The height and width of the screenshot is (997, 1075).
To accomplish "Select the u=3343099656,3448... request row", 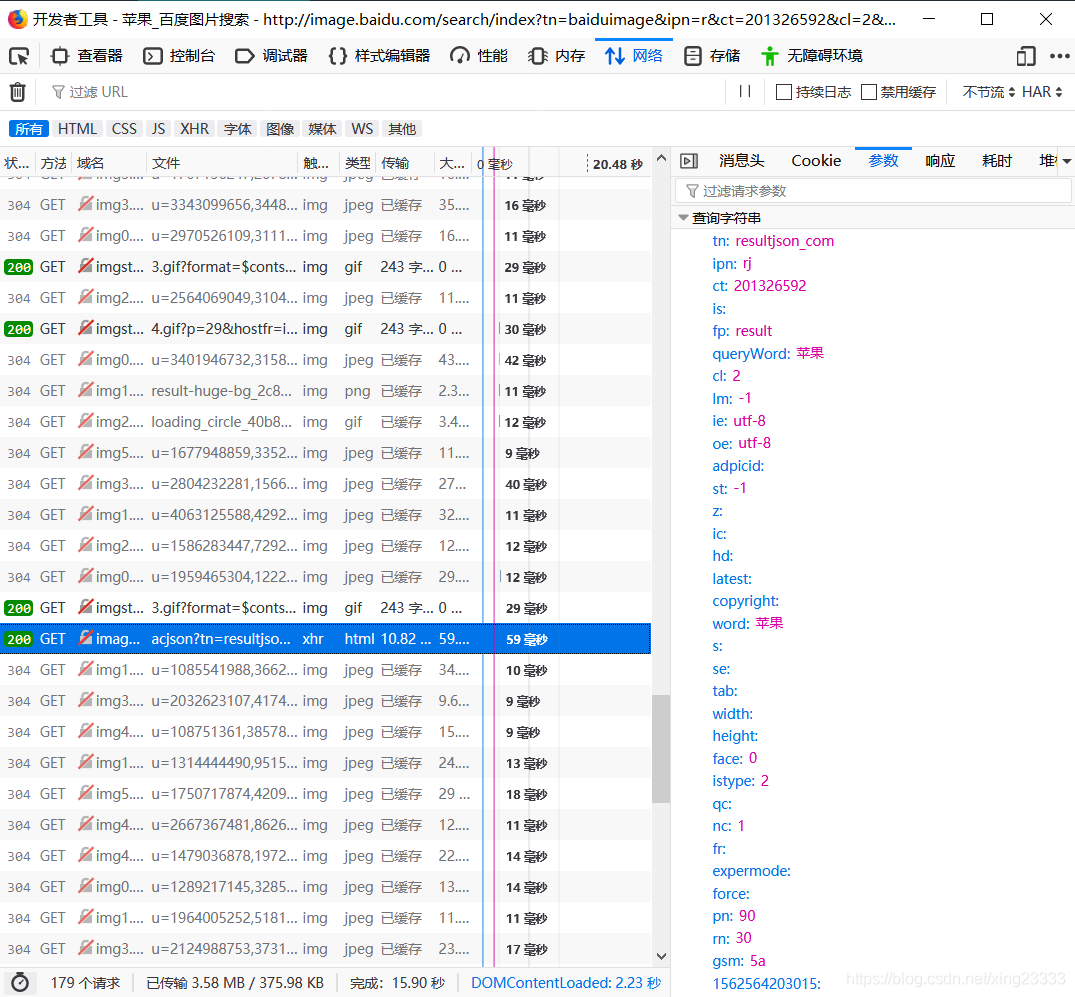I will [325, 205].
